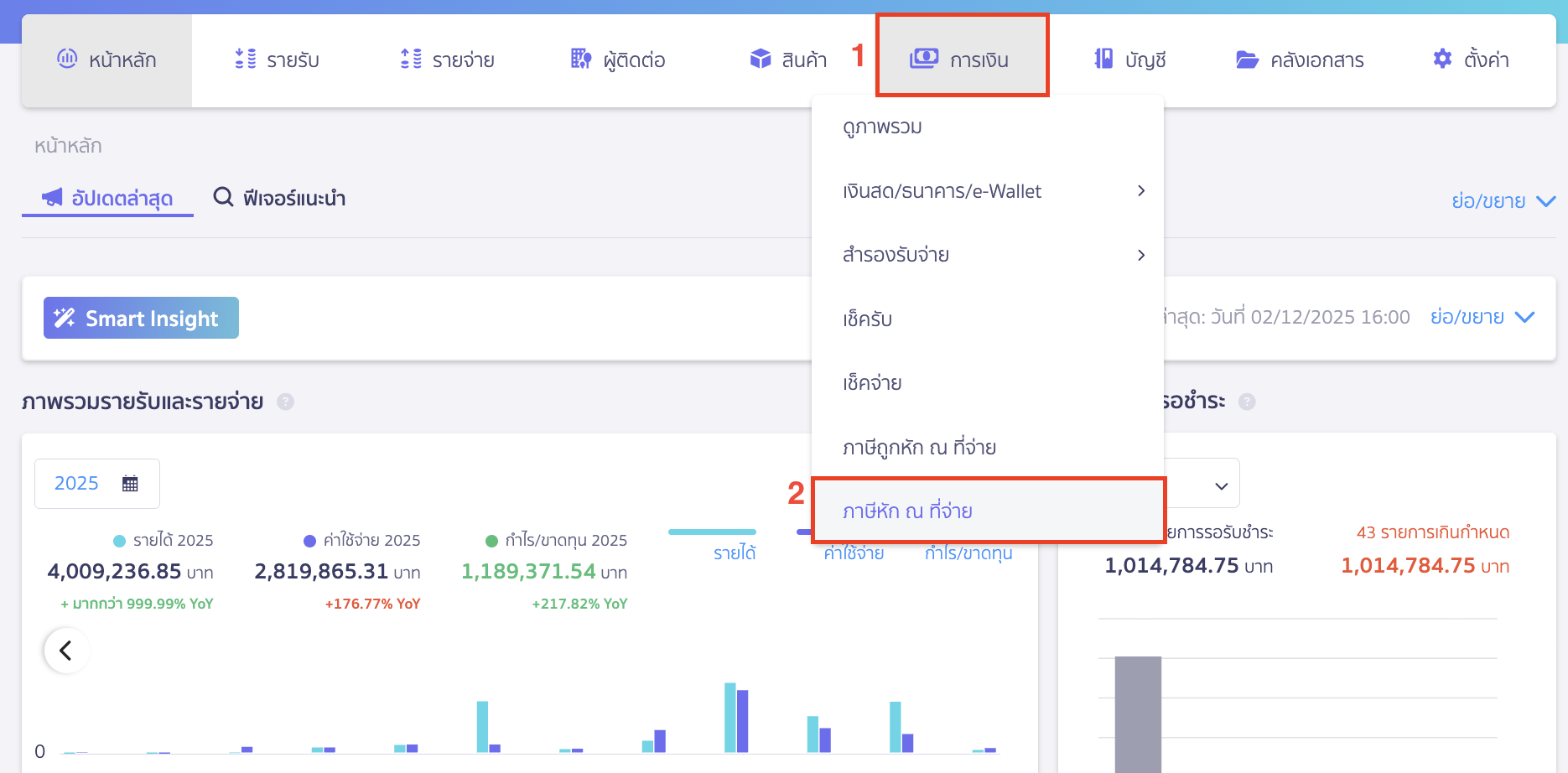Click the ผู้ติดต่อ contacts building icon
1568x773 pixels.
click(x=580, y=59)
